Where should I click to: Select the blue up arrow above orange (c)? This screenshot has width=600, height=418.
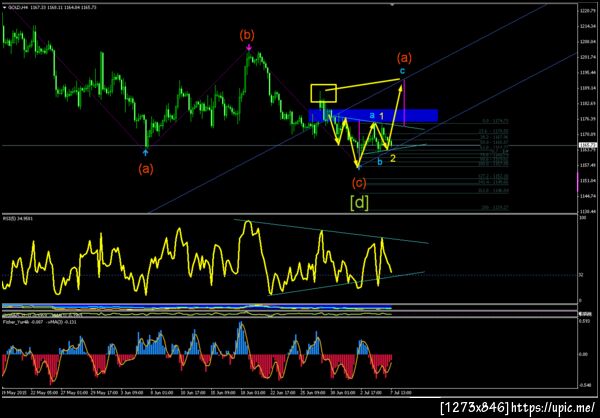tap(359, 167)
